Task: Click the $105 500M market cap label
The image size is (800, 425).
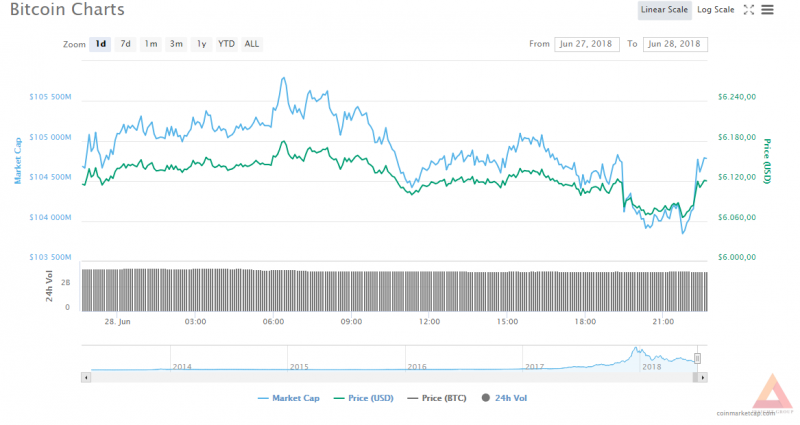Action: click(x=50, y=97)
